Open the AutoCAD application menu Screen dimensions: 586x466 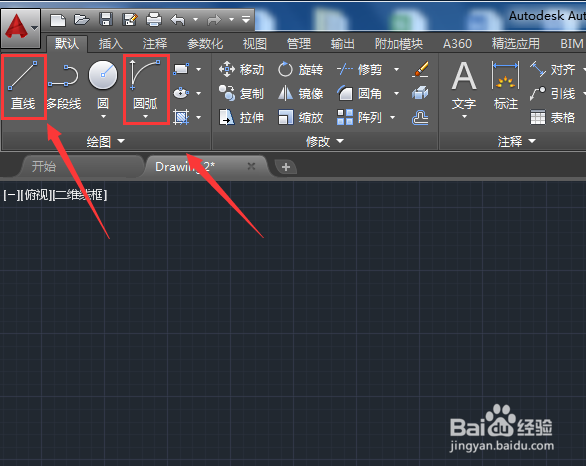[x=21, y=28]
